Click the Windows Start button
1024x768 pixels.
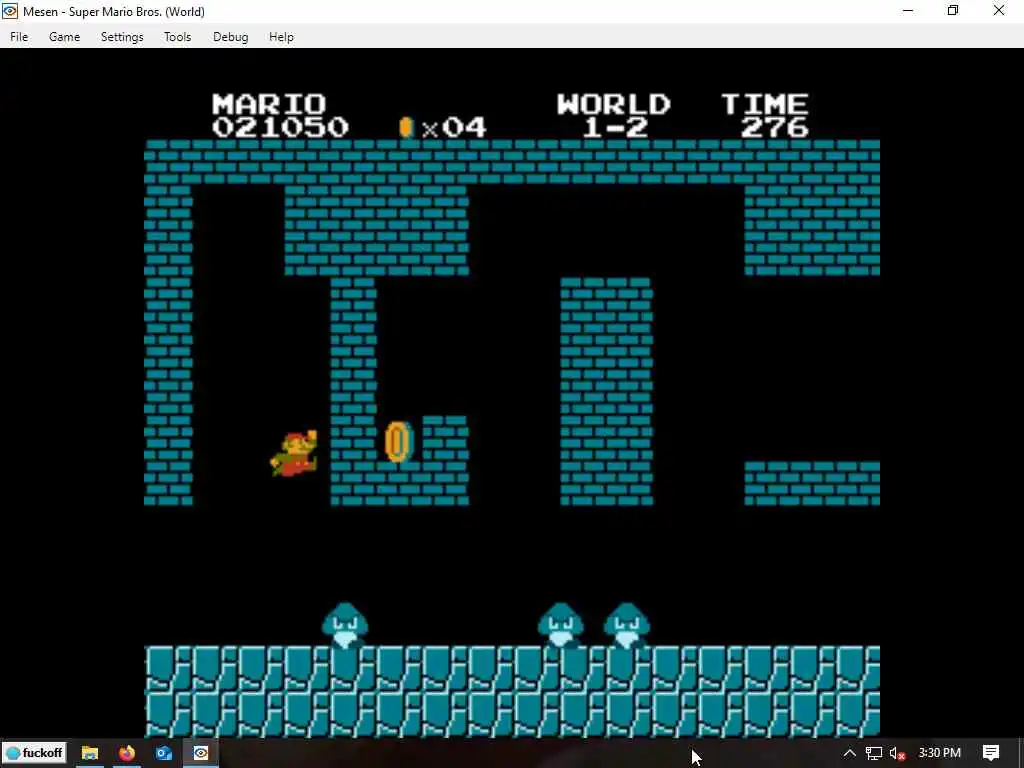35,753
